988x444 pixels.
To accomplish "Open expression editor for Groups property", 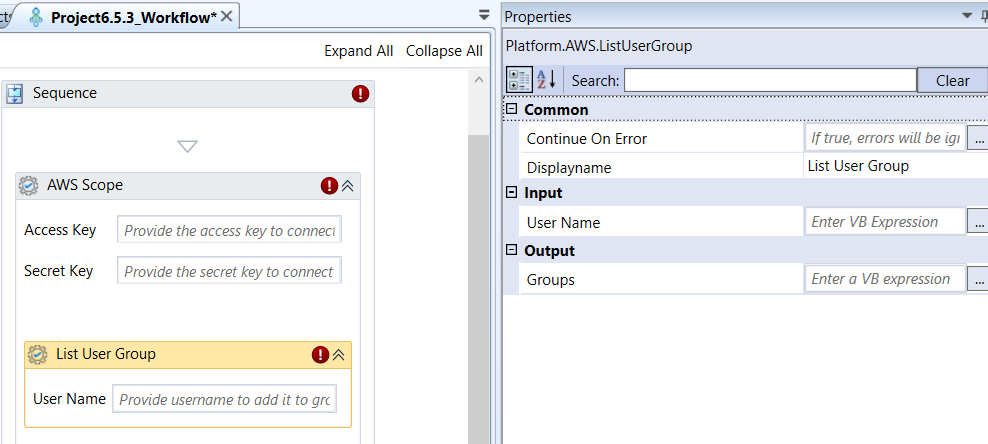I will point(978,279).
